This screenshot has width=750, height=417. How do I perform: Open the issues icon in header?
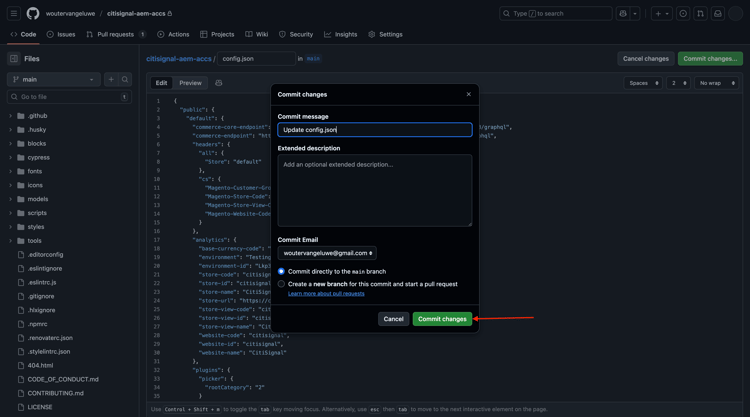pos(683,13)
